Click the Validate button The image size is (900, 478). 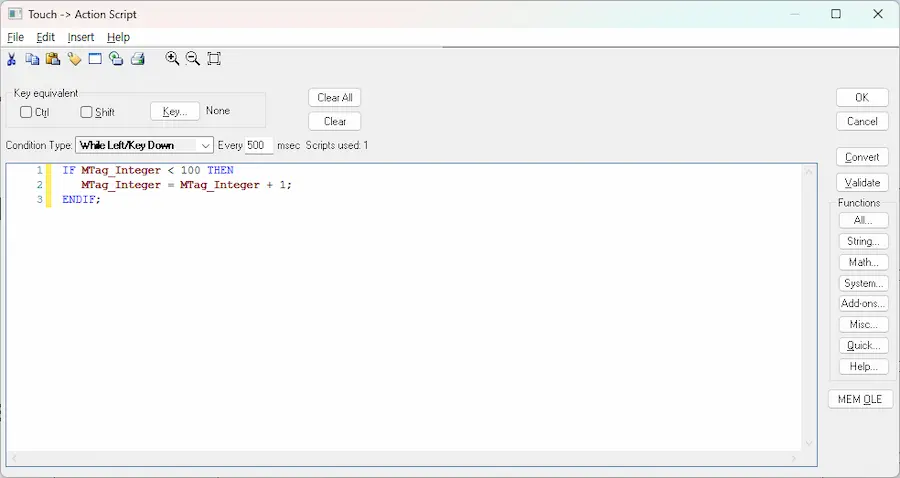click(x=862, y=182)
